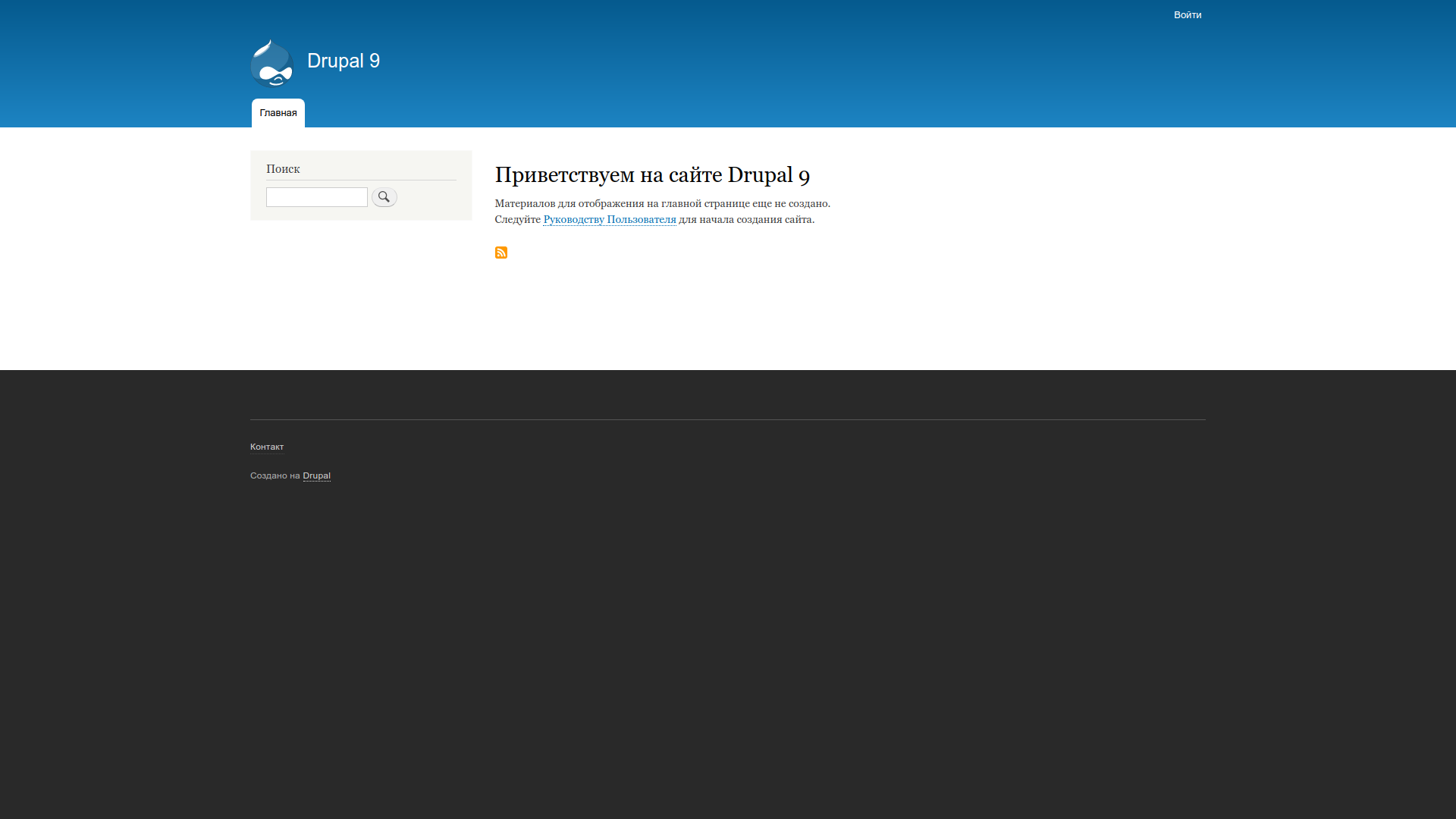
Task: Click the Создано на footer text
Action: point(275,475)
